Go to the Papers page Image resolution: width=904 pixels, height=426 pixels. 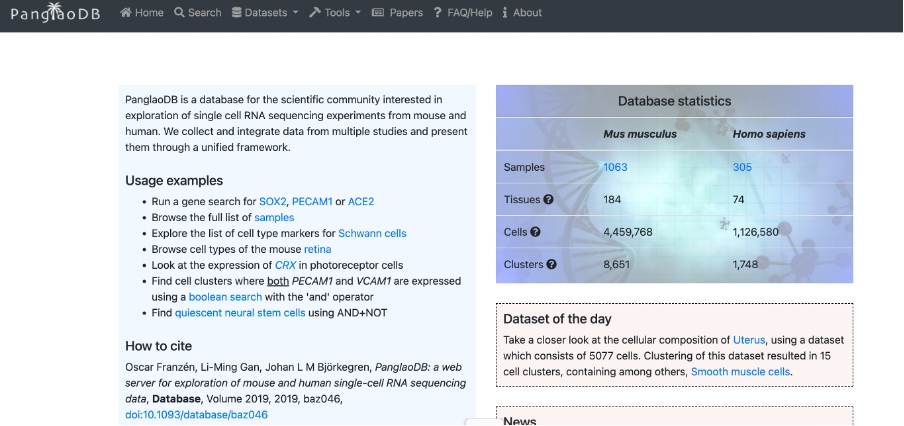(397, 12)
